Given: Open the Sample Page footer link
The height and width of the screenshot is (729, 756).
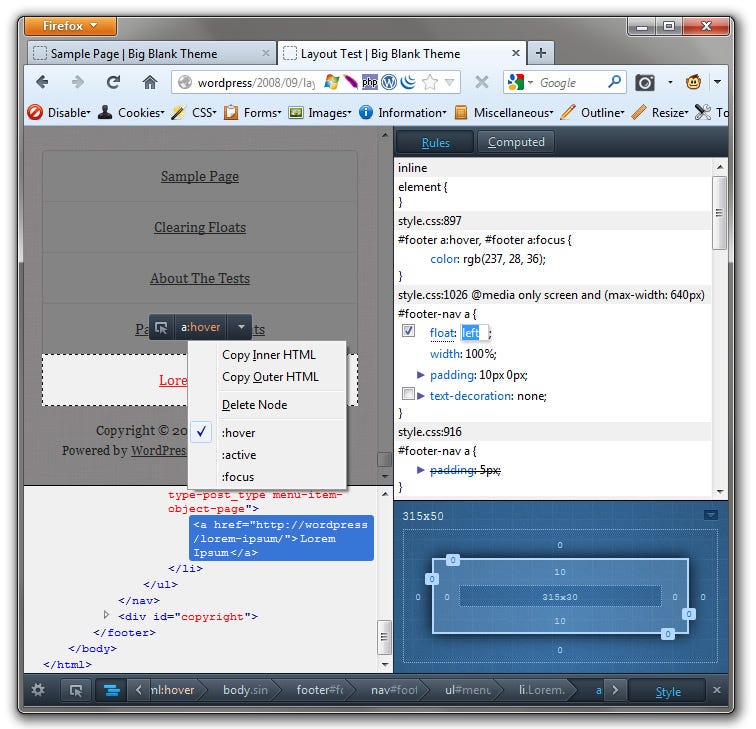Looking at the screenshot, I should (x=200, y=176).
